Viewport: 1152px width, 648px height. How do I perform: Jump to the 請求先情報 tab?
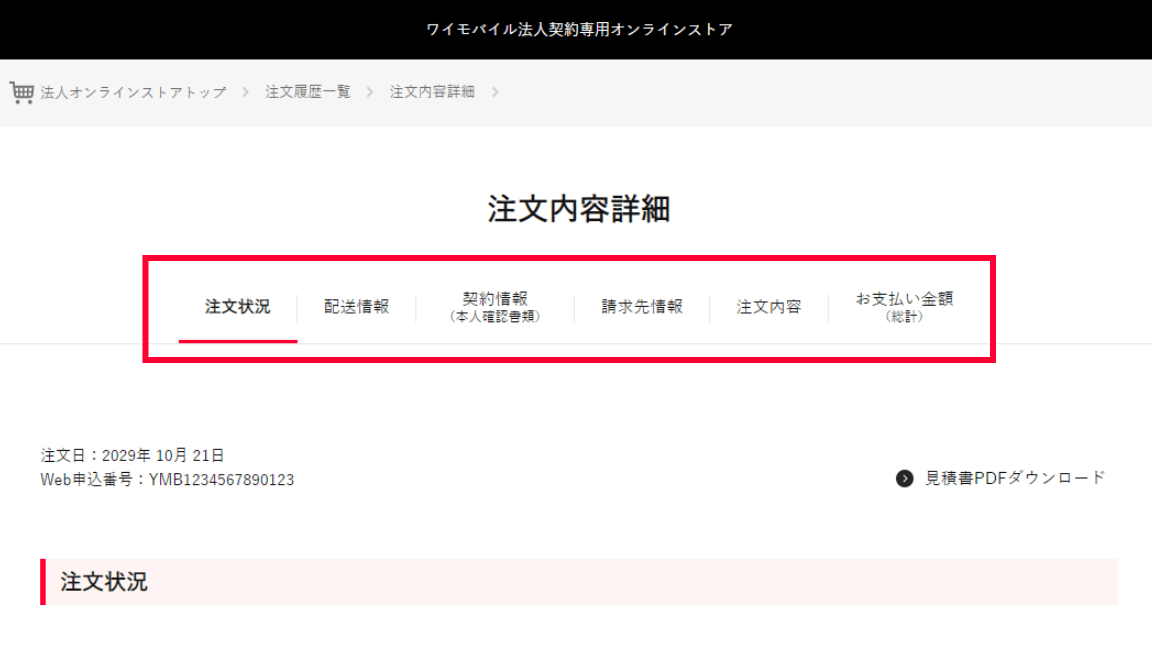point(642,307)
